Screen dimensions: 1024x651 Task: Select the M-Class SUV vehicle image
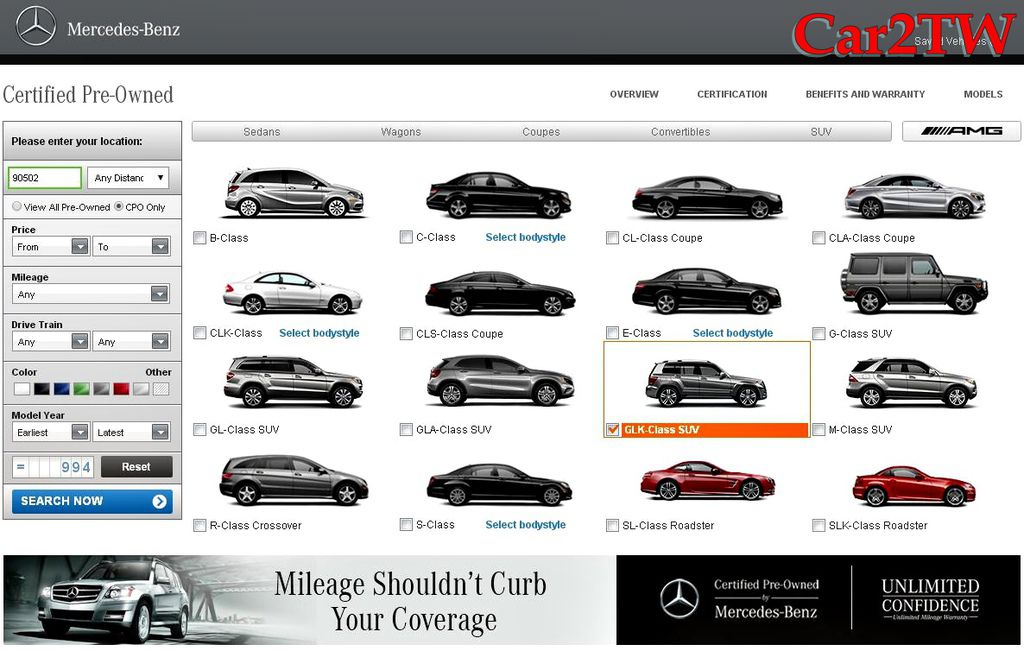coord(912,383)
